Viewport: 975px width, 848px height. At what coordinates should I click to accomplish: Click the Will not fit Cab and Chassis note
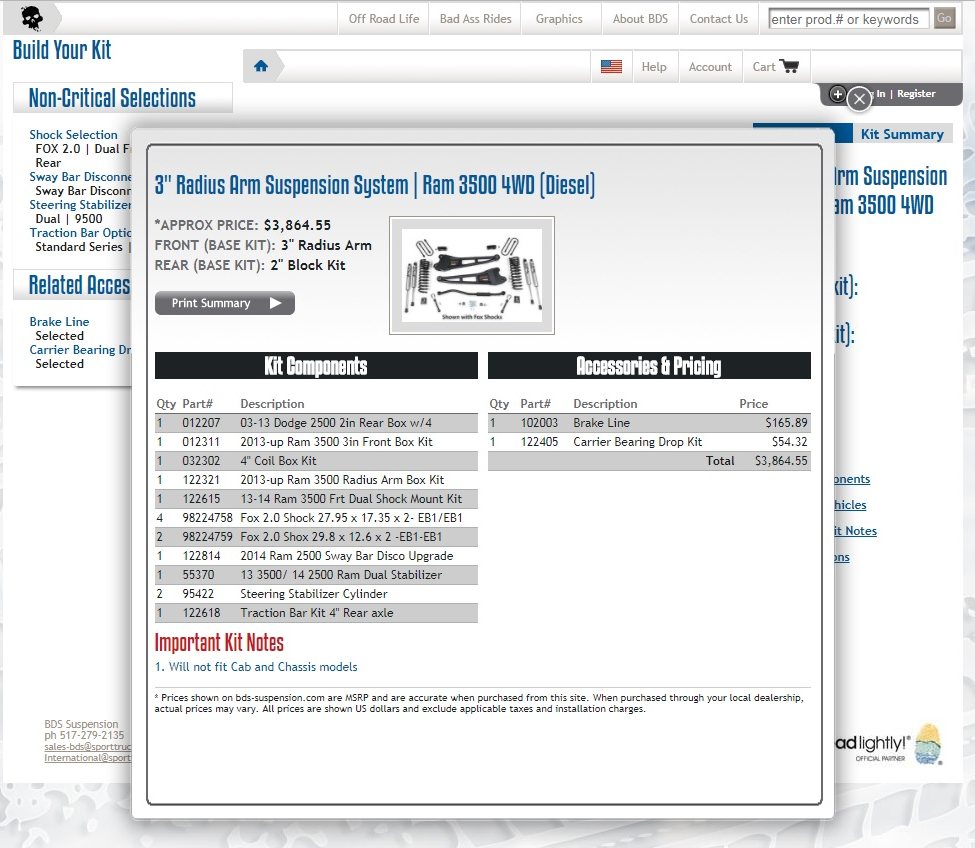click(x=256, y=666)
